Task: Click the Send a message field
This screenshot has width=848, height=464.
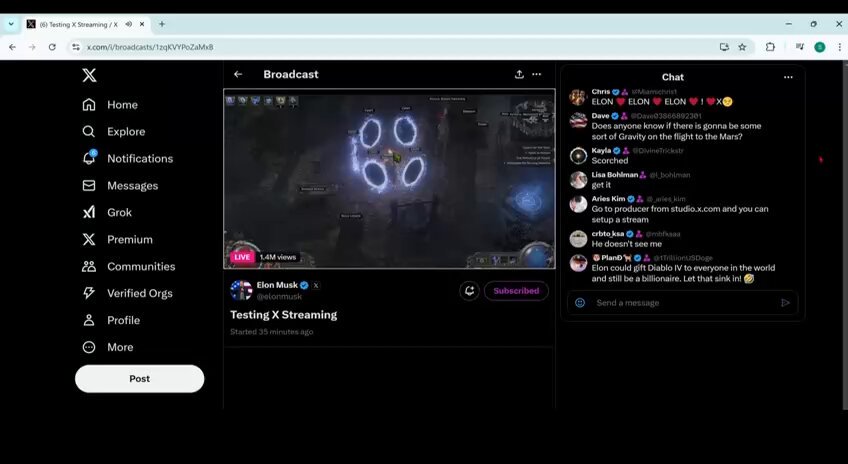Action: [683, 303]
